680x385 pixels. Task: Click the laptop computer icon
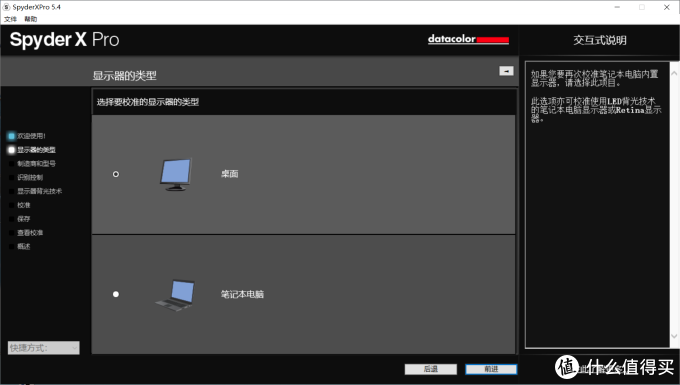click(x=175, y=295)
